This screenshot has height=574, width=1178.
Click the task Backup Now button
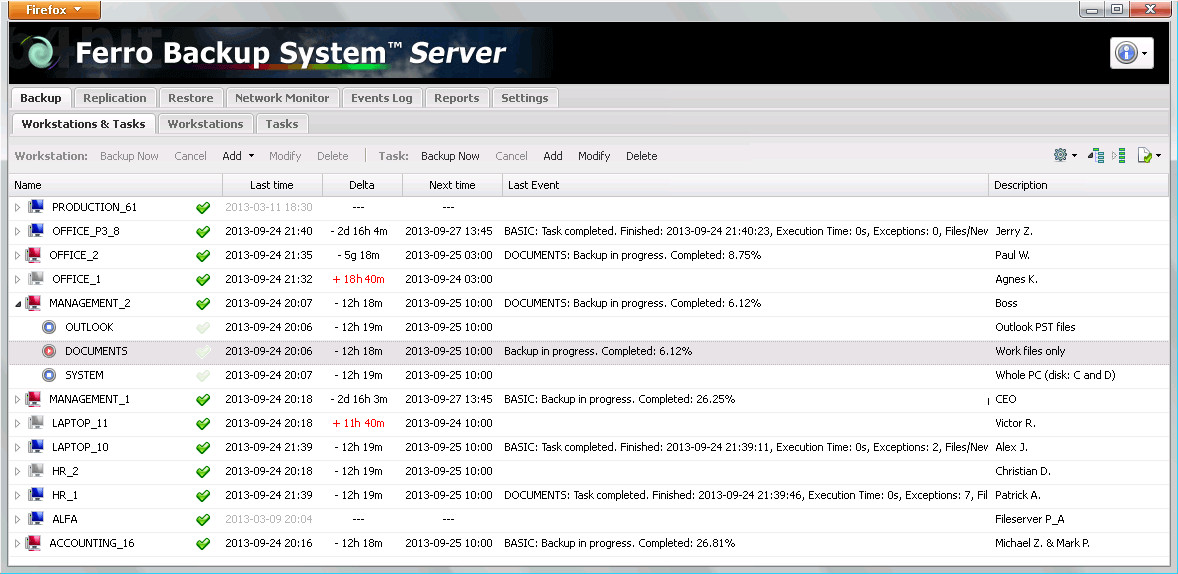tap(450, 156)
